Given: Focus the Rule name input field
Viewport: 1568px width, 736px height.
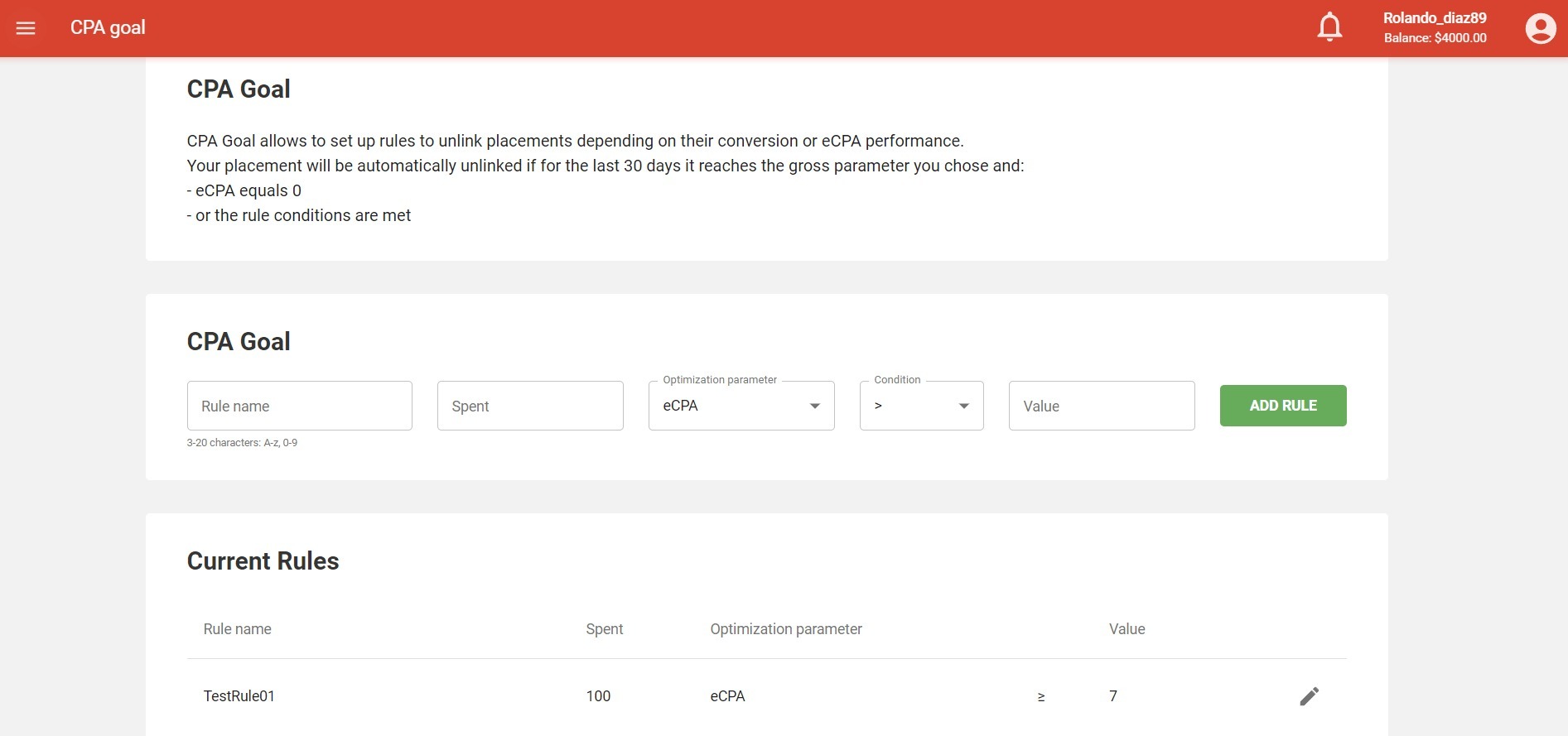Looking at the screenshot, I should point(299,406).
